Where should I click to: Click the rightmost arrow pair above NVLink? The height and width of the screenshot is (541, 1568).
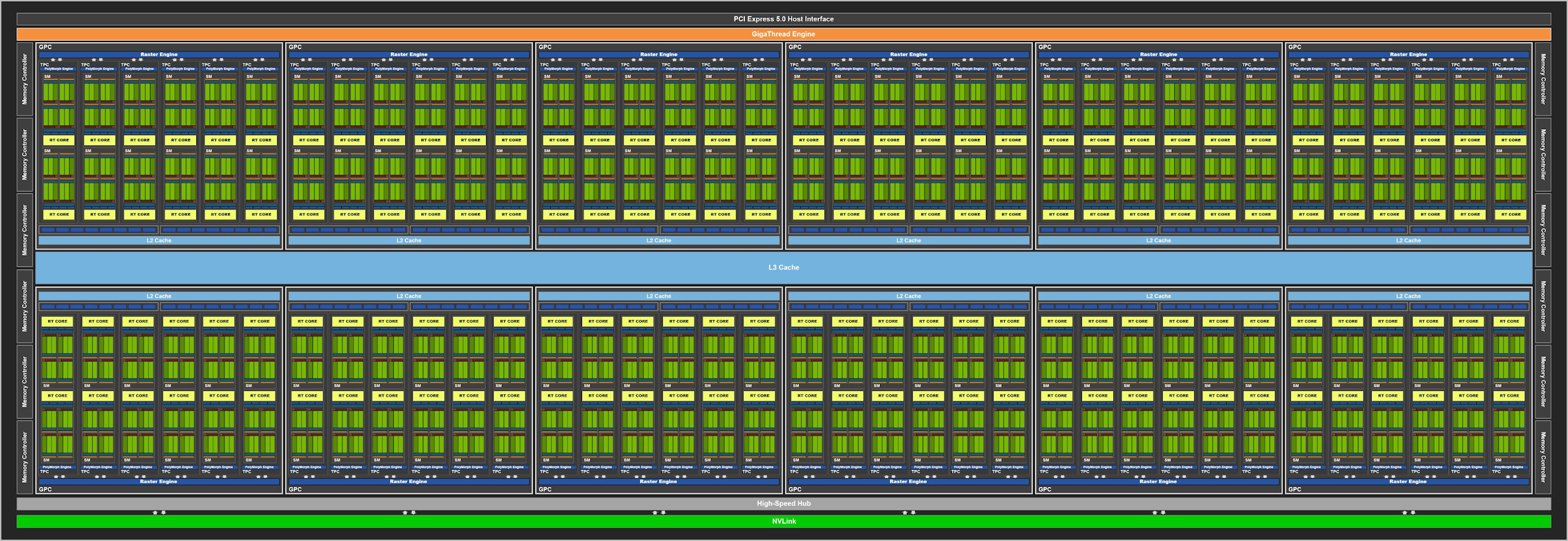tap(1409, 513)
